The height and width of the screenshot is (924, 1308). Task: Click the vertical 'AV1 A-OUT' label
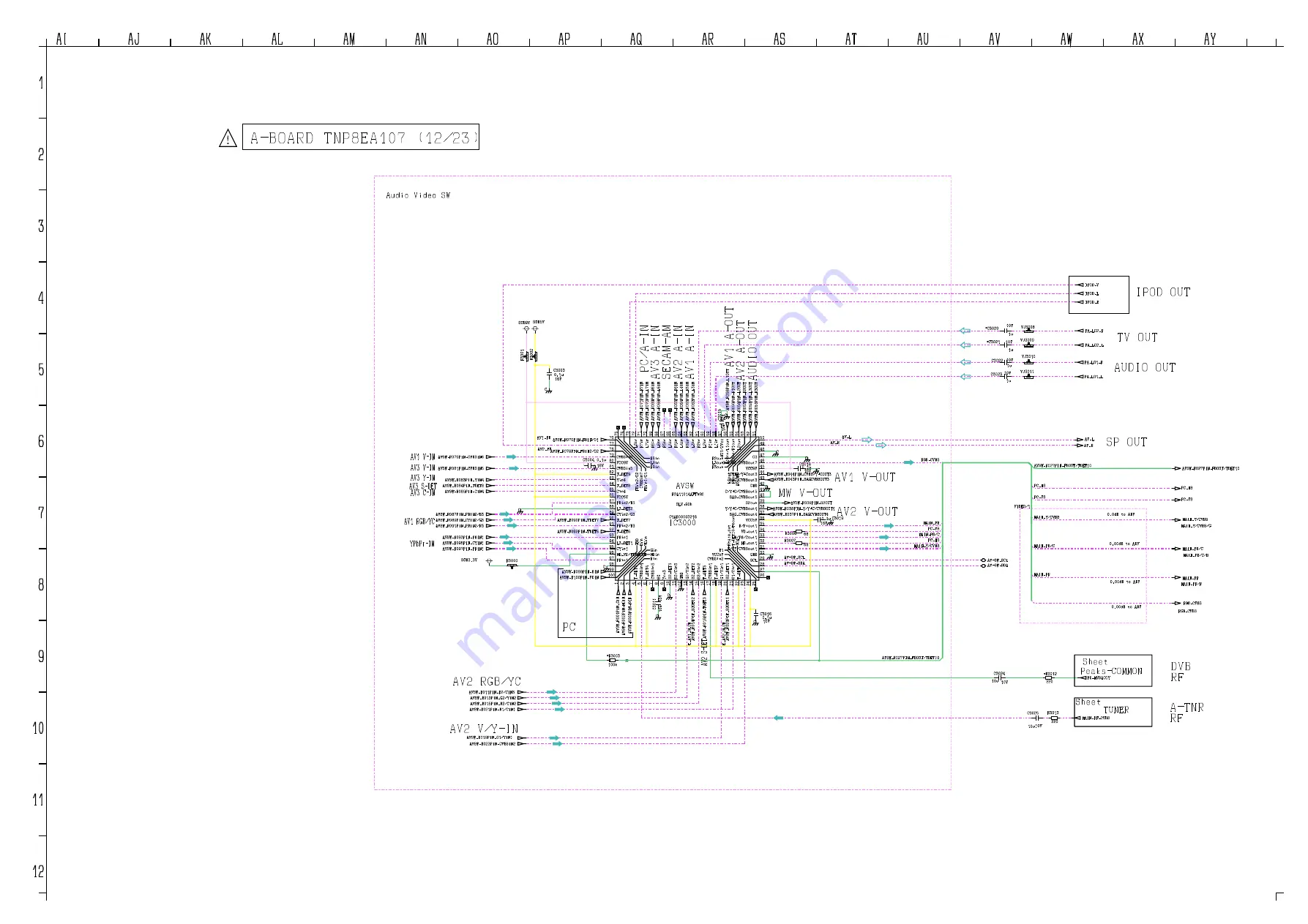point(729,337)
